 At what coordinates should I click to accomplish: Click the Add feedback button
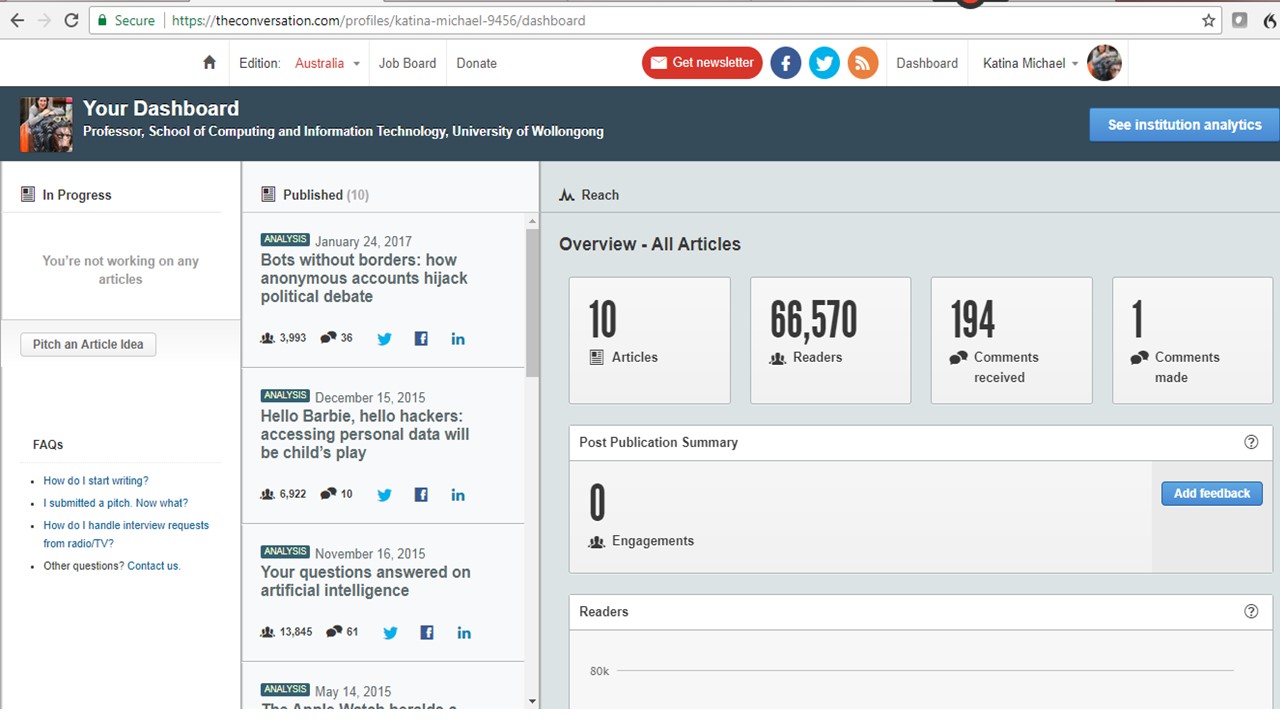1212,493
